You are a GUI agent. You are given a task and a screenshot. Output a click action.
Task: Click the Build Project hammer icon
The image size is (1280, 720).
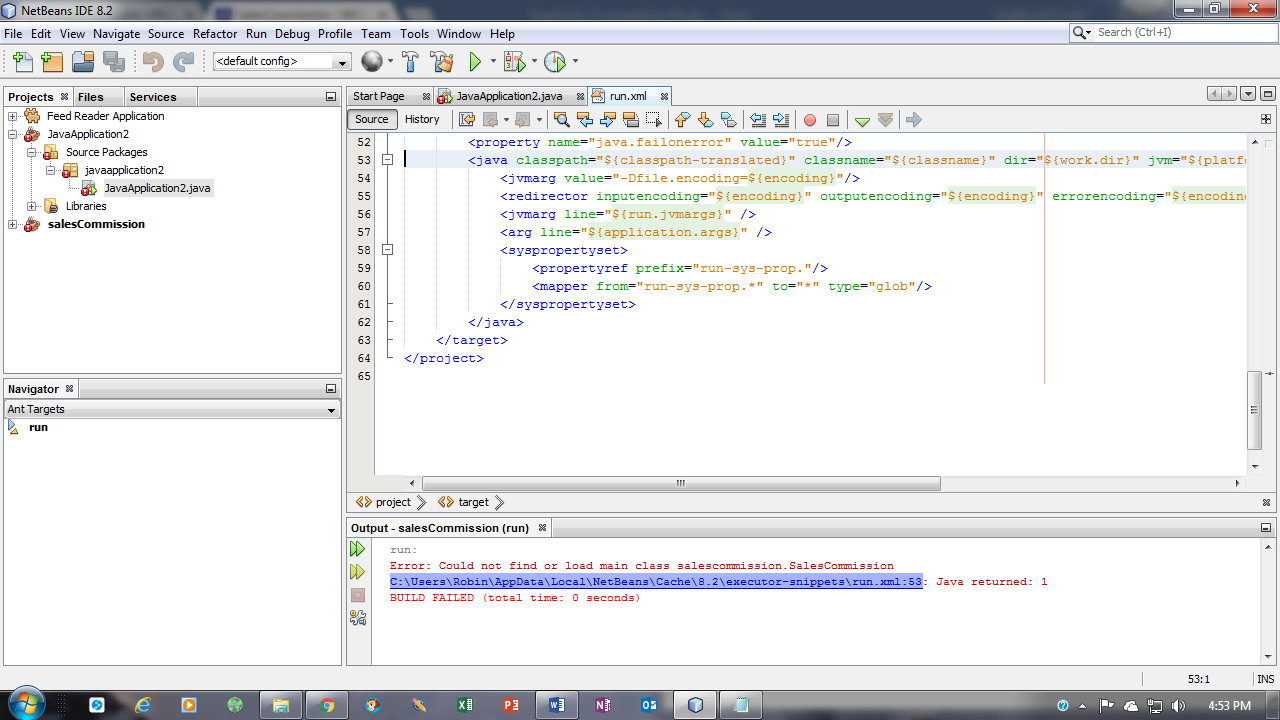coord(410,62)
